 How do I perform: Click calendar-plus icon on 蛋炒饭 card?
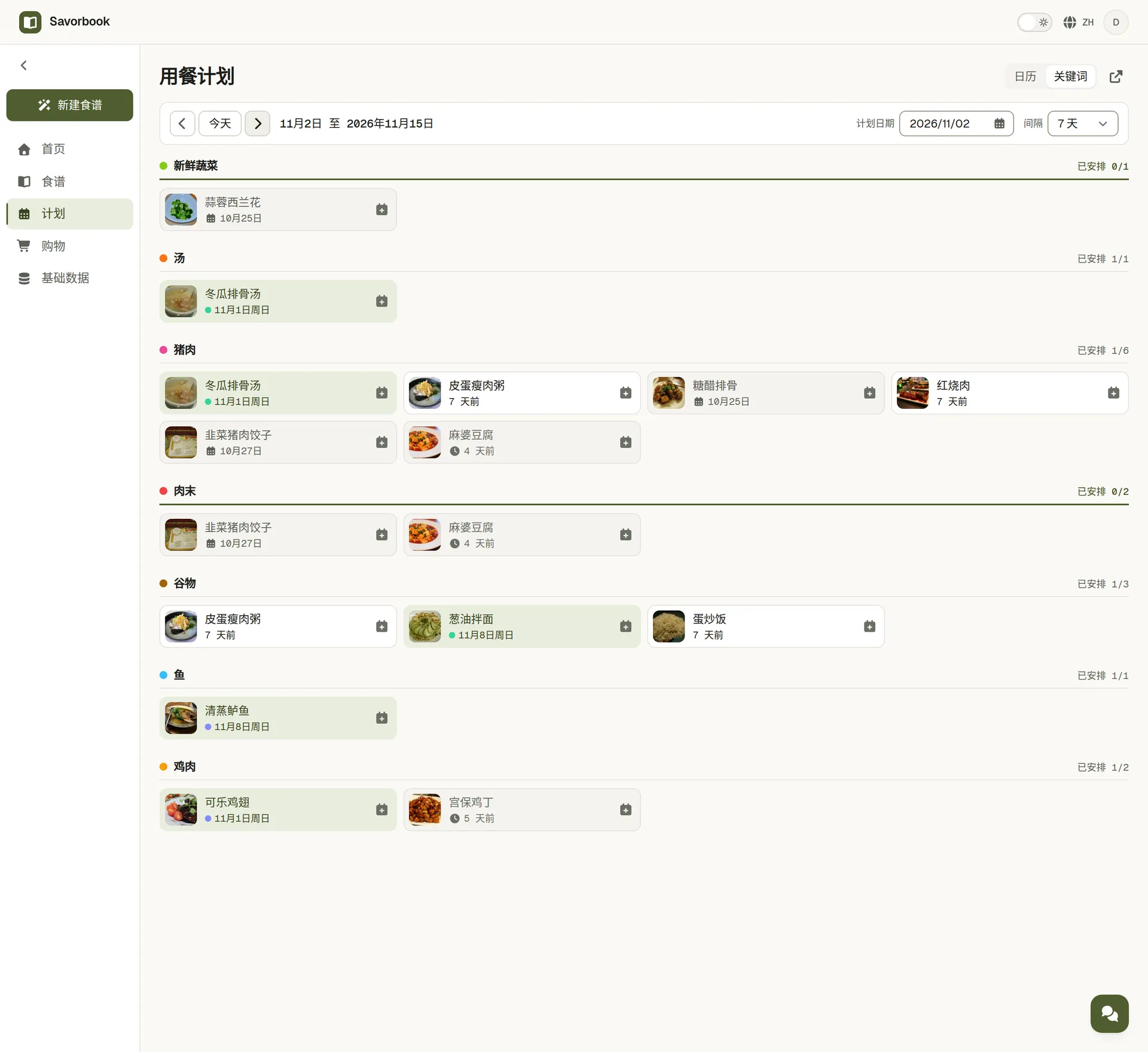pyautogui.click(x=869, y=626)
